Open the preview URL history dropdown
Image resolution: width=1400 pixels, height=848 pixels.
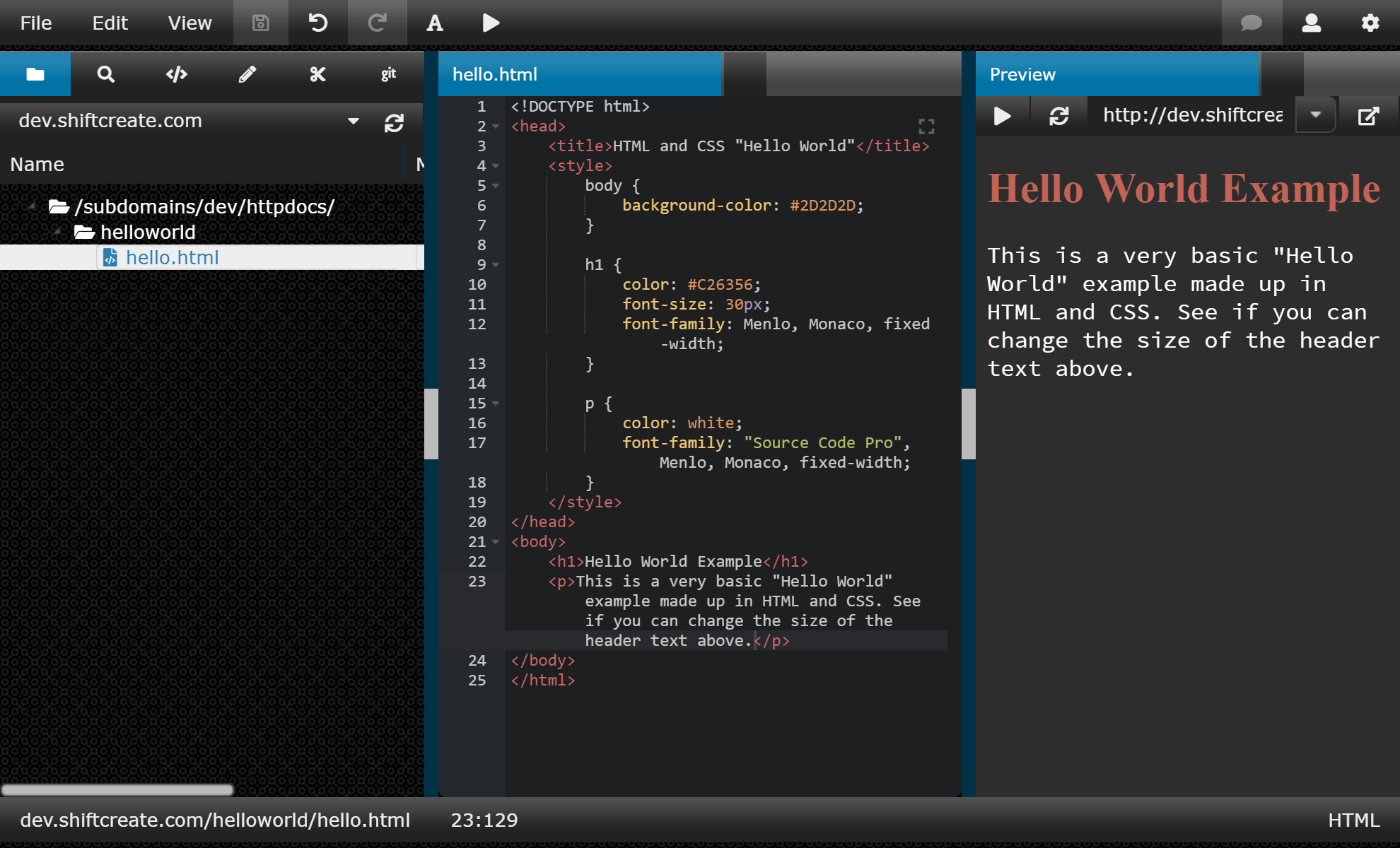[1315, 114]
